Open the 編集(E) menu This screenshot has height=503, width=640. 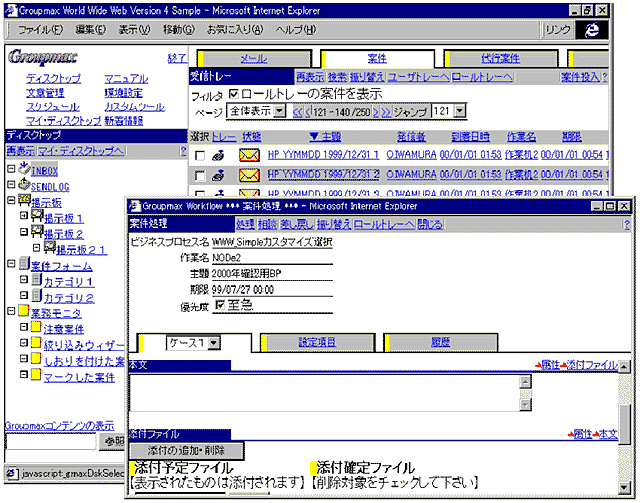point(91,29)
